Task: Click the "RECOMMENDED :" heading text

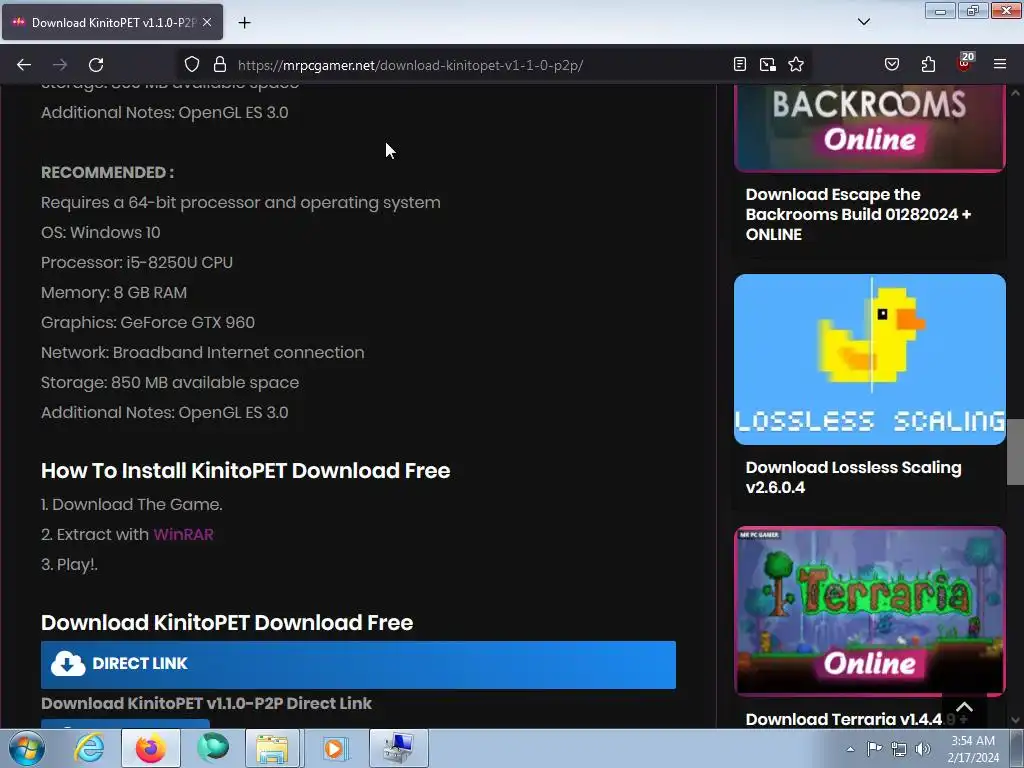Action: pyautogui.click(x=108, y=172)
